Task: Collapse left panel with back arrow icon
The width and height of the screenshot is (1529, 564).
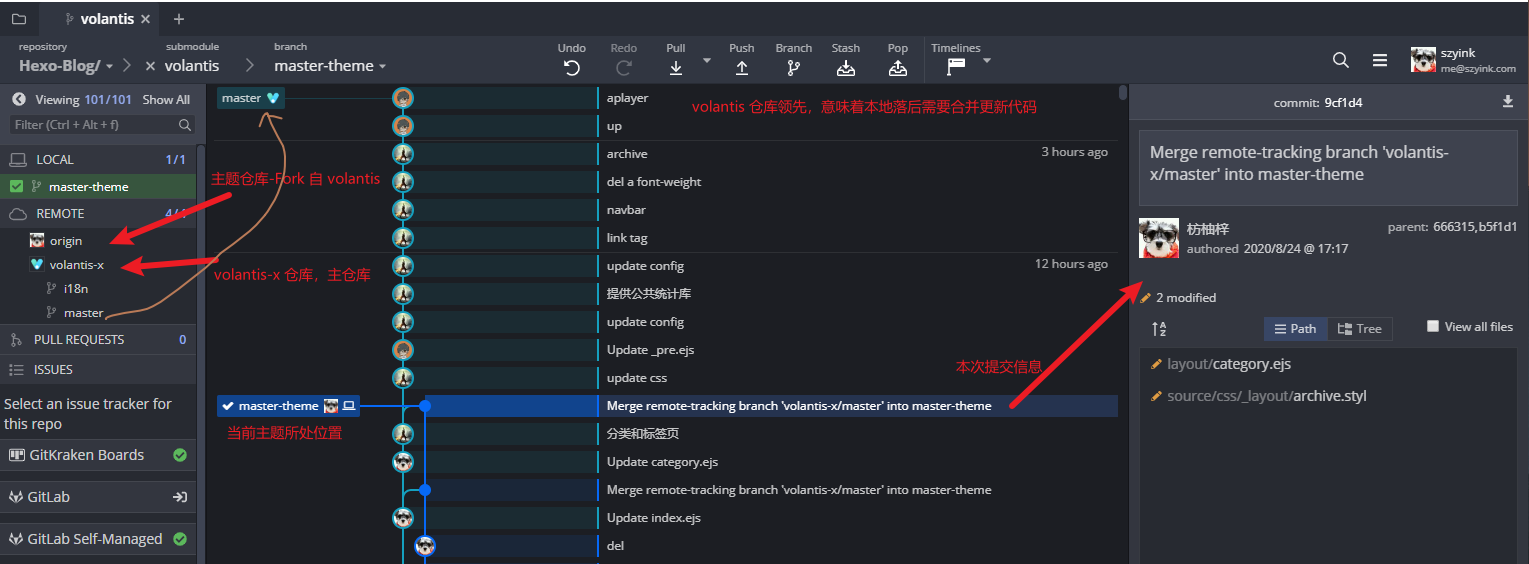Action: click(x=18, y=99)
